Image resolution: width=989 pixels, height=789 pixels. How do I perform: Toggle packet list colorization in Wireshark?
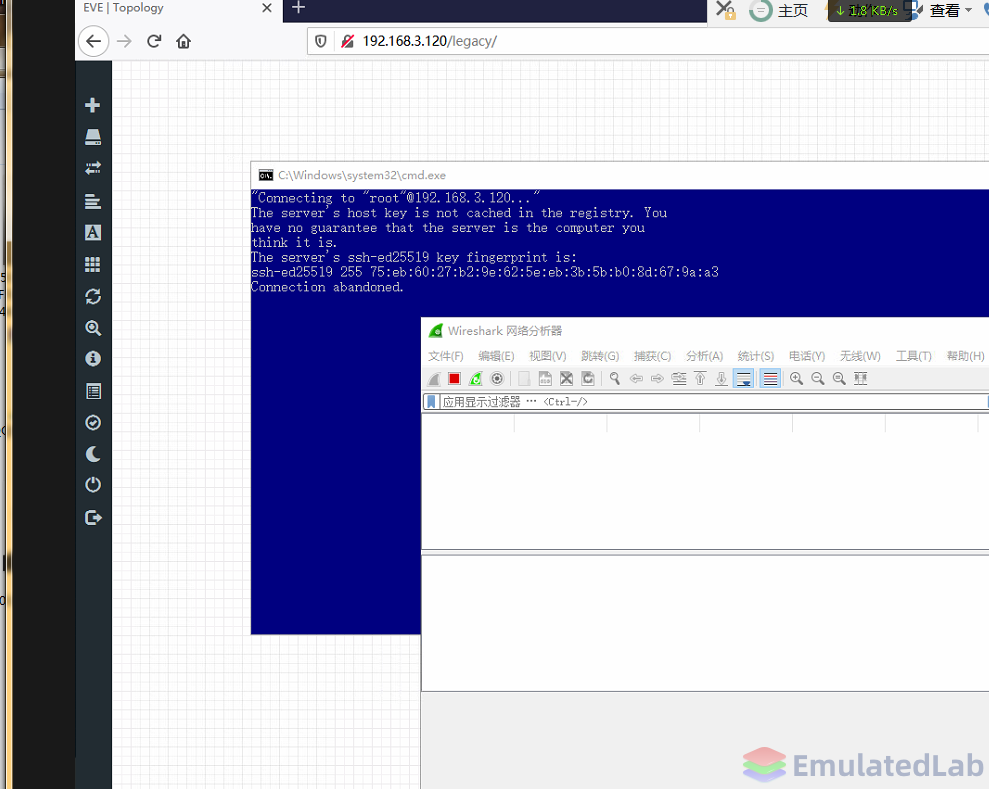click(770, 378)
